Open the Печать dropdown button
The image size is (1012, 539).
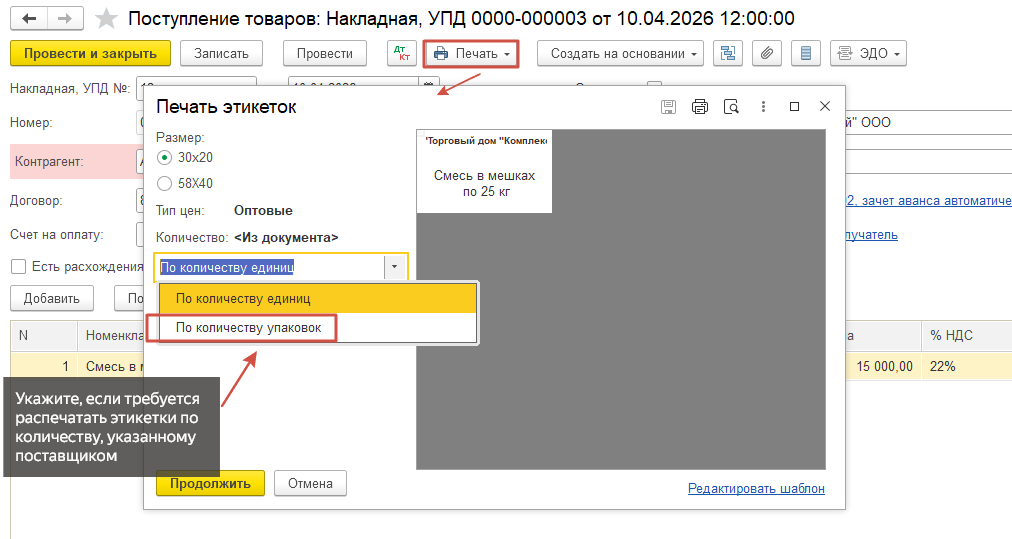(471, 54)
